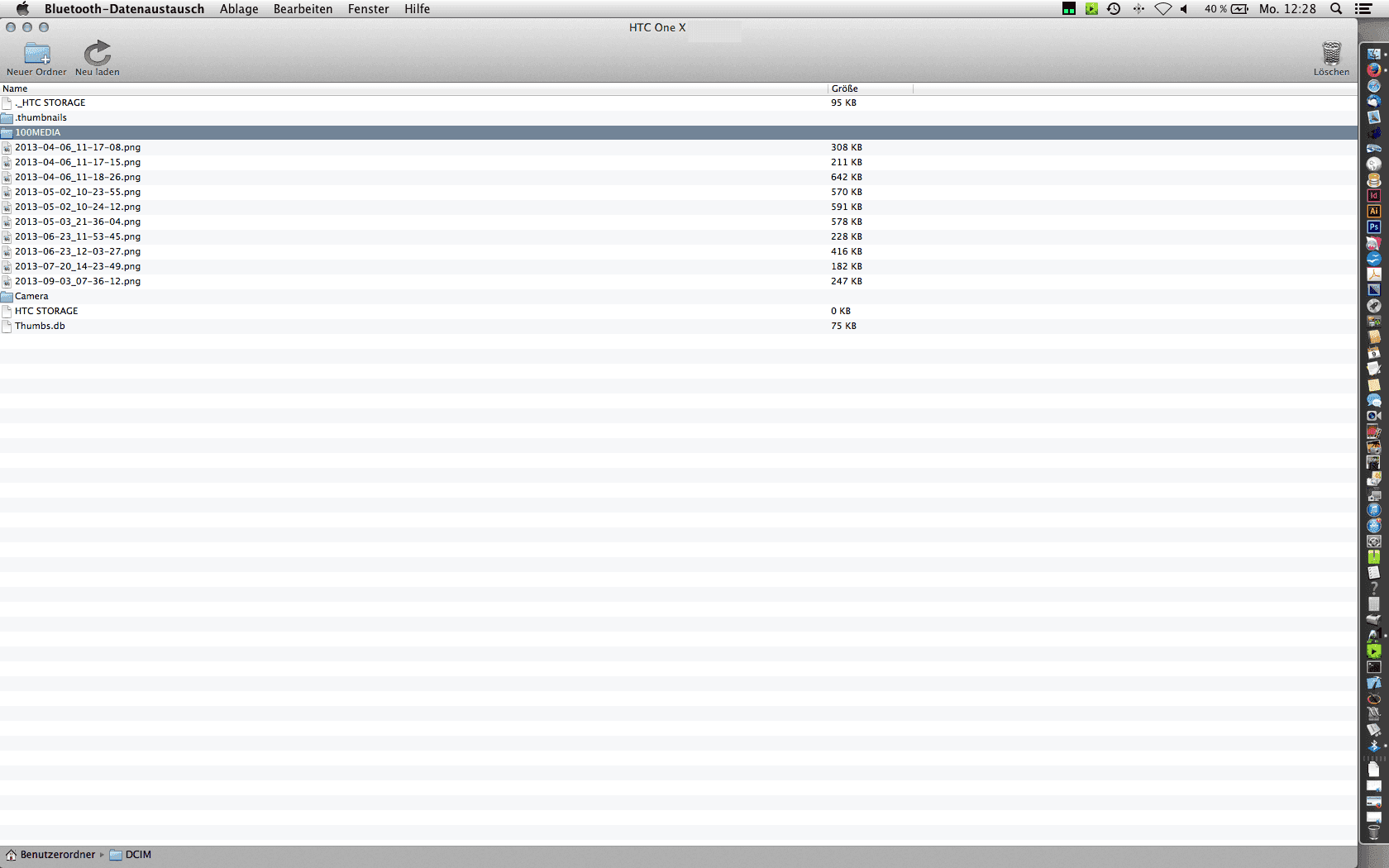Open Notification Center list icon
The height and width of the screenshot is (868, 1389).
click(1364, 9)
